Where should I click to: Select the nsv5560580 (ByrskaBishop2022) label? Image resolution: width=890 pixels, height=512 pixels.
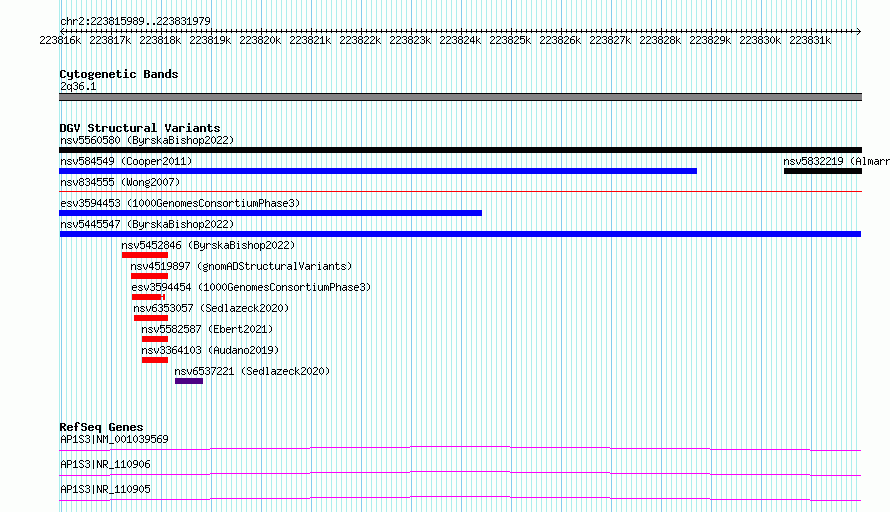tap(147, 140)
